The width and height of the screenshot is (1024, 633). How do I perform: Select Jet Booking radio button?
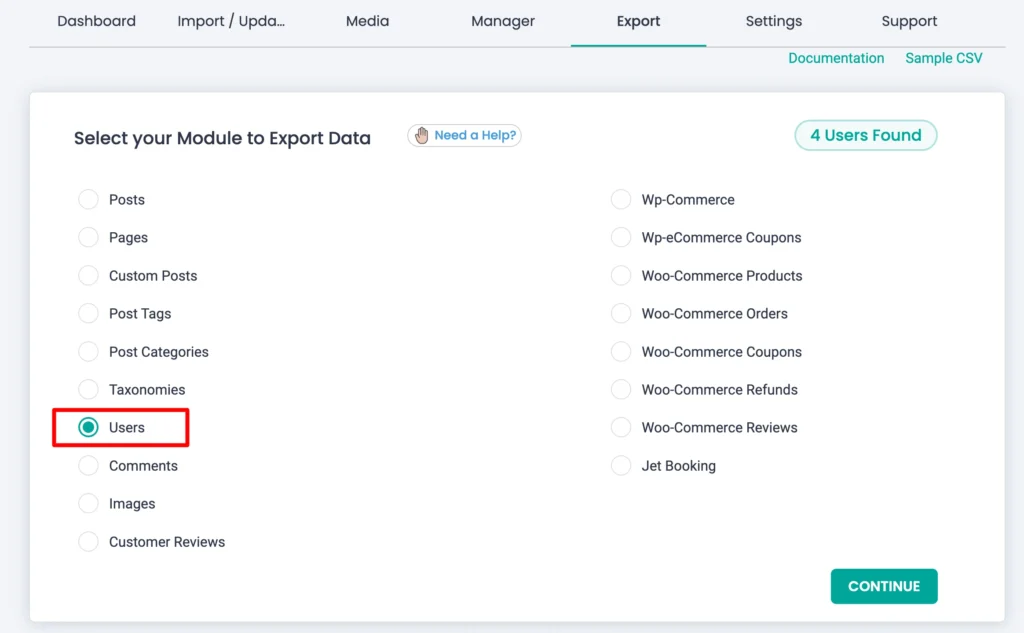point(621,466)
